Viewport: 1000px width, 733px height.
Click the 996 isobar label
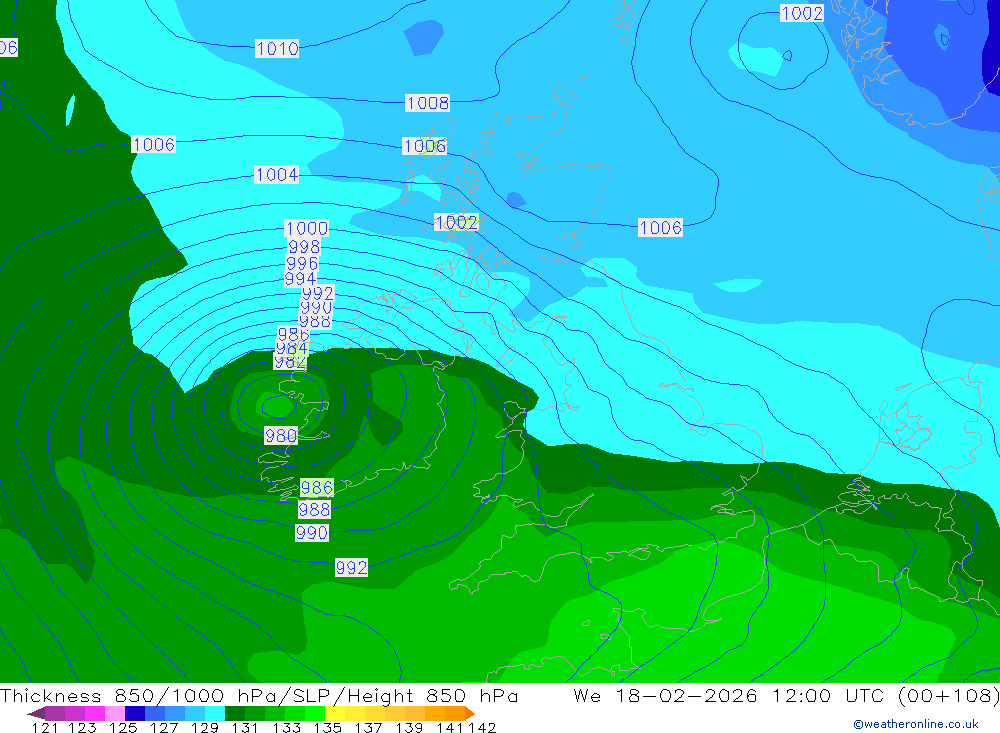302,263
